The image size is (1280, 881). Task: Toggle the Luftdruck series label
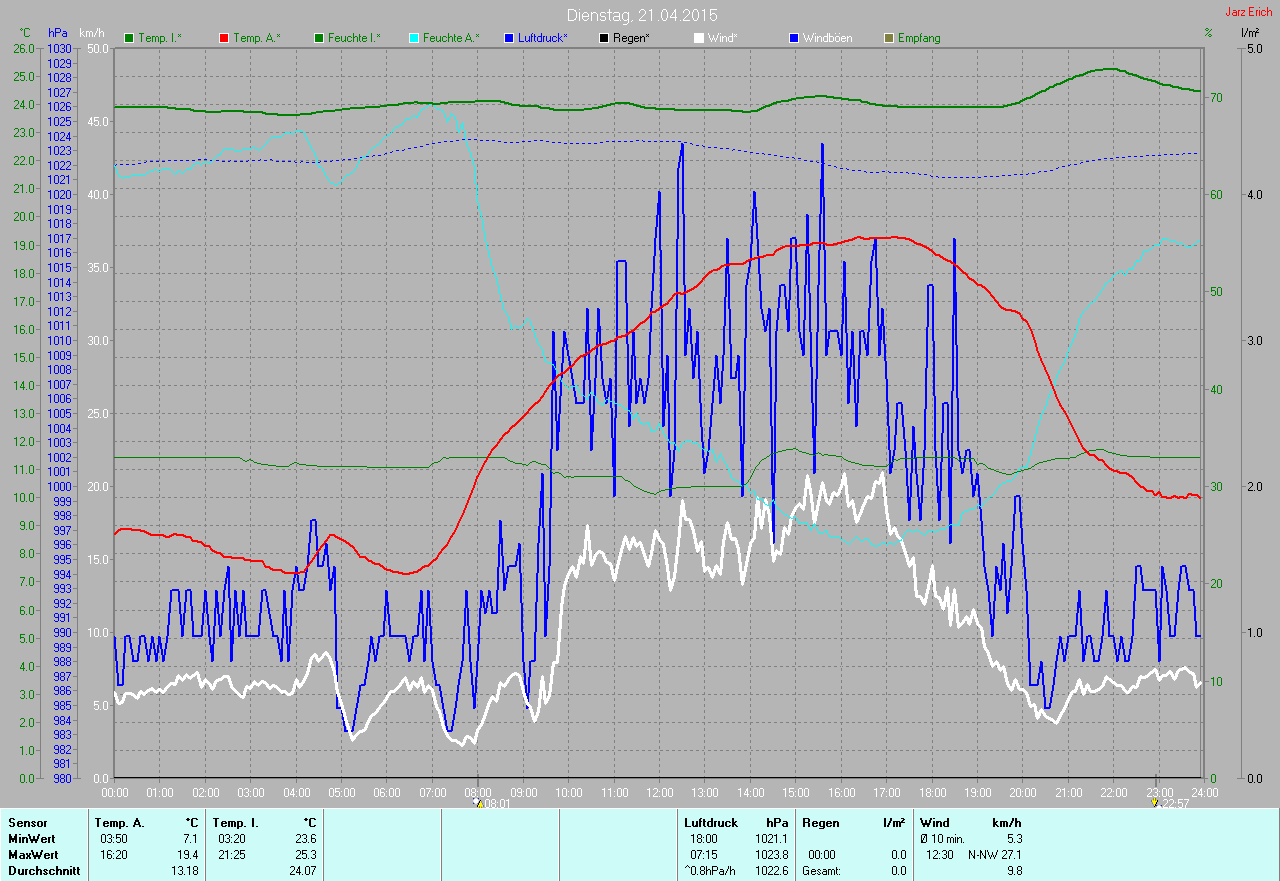click(x=543, y=38)
